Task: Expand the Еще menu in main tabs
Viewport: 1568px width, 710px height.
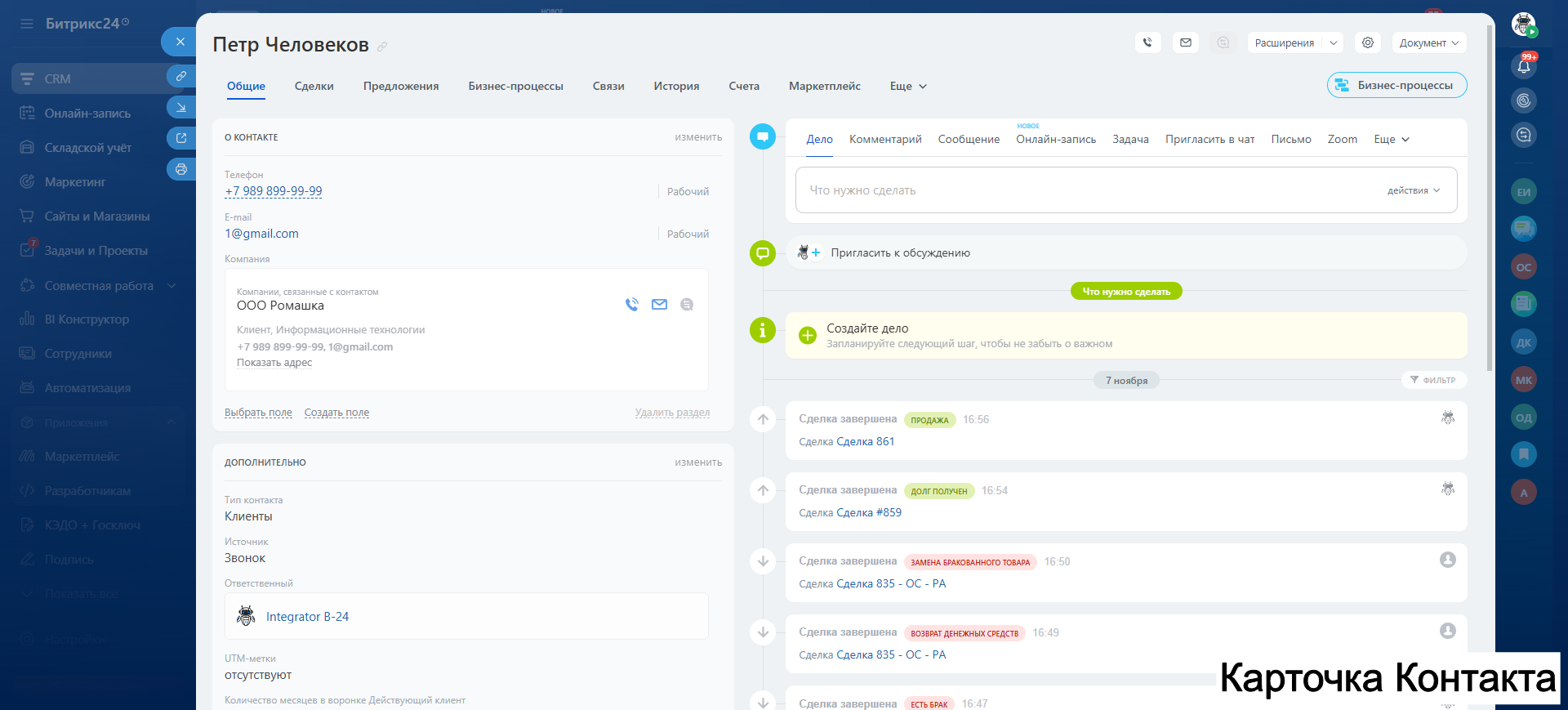Action: [x=908, y=86]
